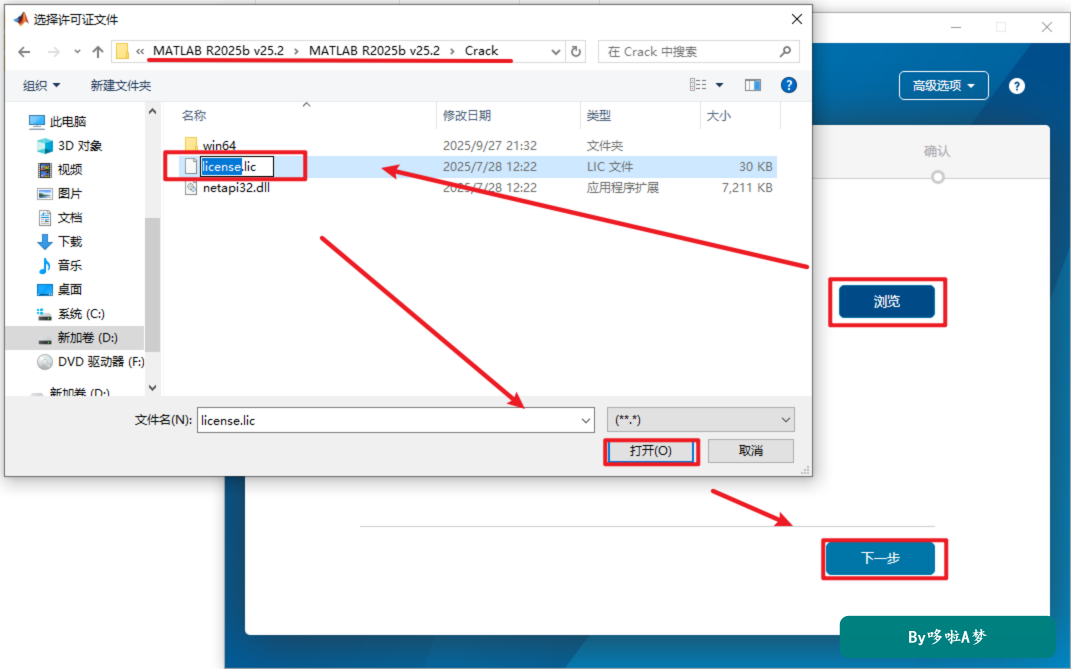Screen dimensions: 1071x669
Task: Open file dialog help icon
Action: point(789,85)
